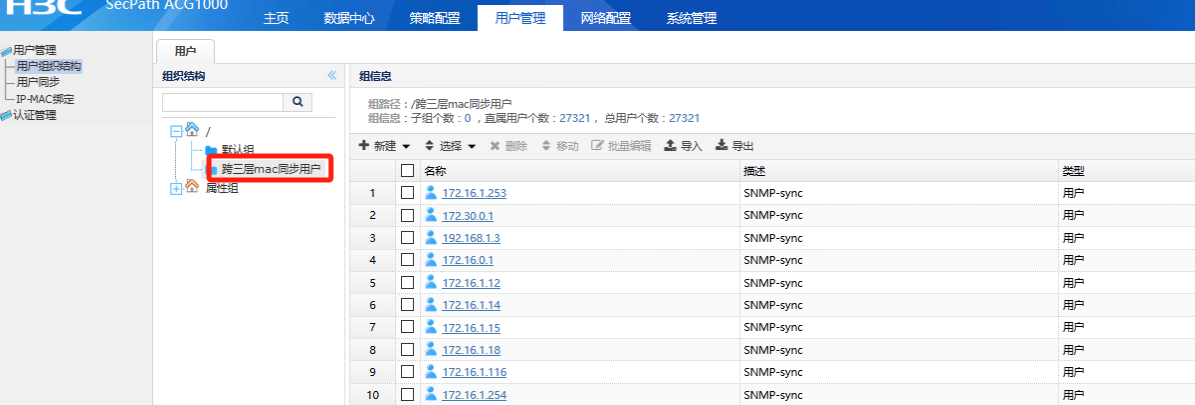Sort by the 描述 column header
1195x405 pixels.
pyautogui.click(x=754, y=171)
